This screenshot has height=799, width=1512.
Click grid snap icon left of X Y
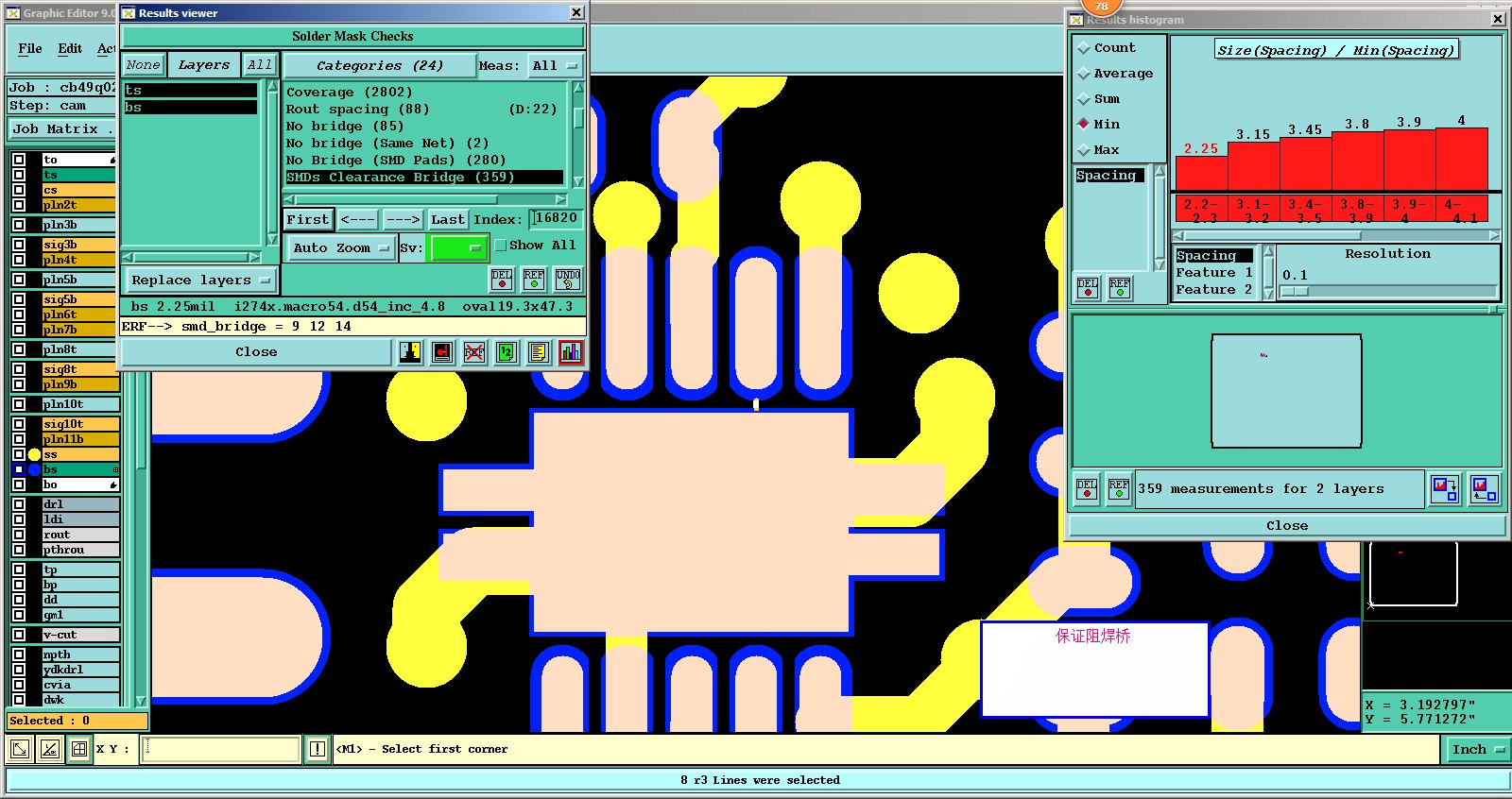pos(79,750)
